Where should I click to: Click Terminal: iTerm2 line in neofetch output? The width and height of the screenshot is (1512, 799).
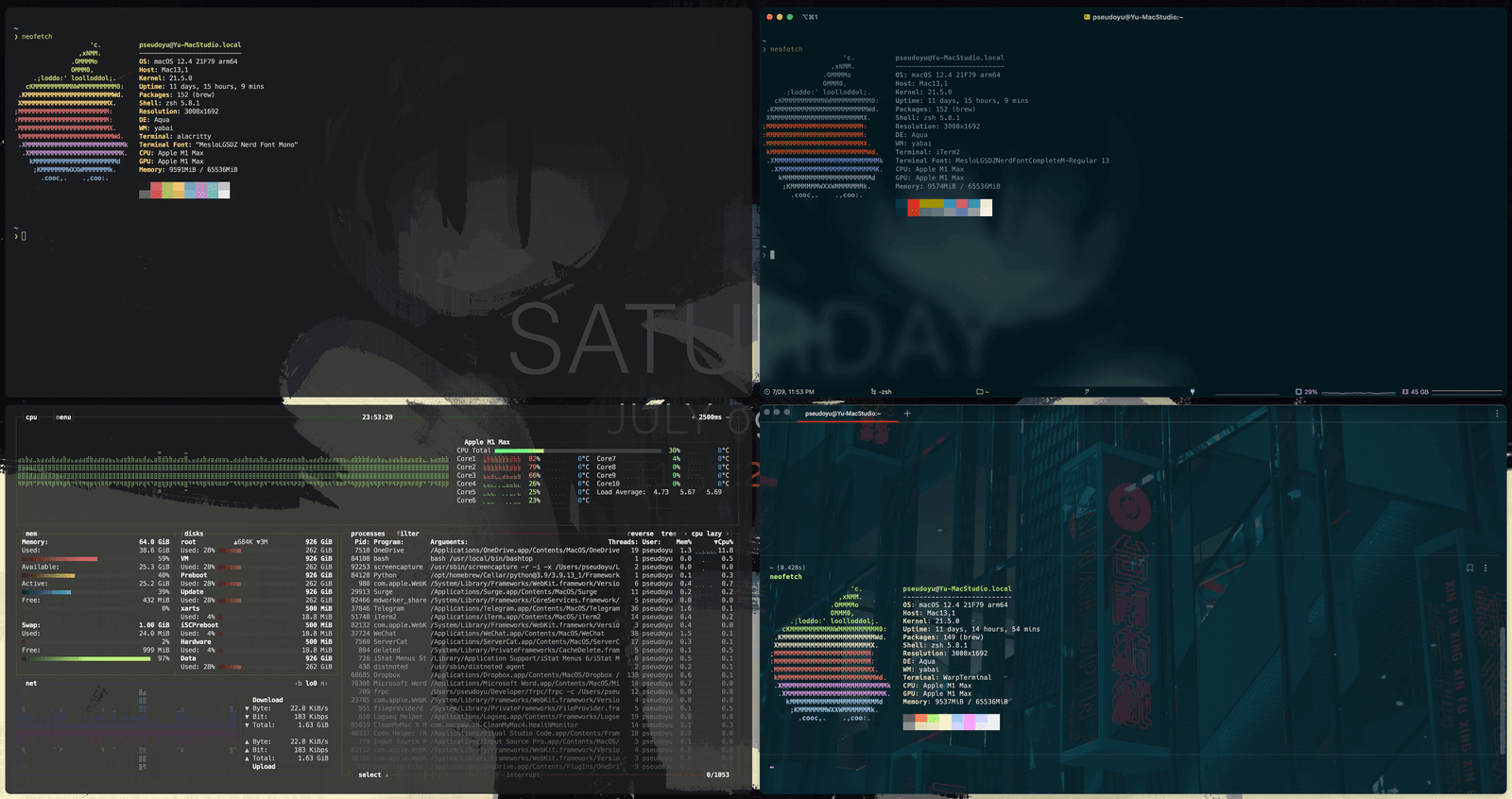pos(928,152)
